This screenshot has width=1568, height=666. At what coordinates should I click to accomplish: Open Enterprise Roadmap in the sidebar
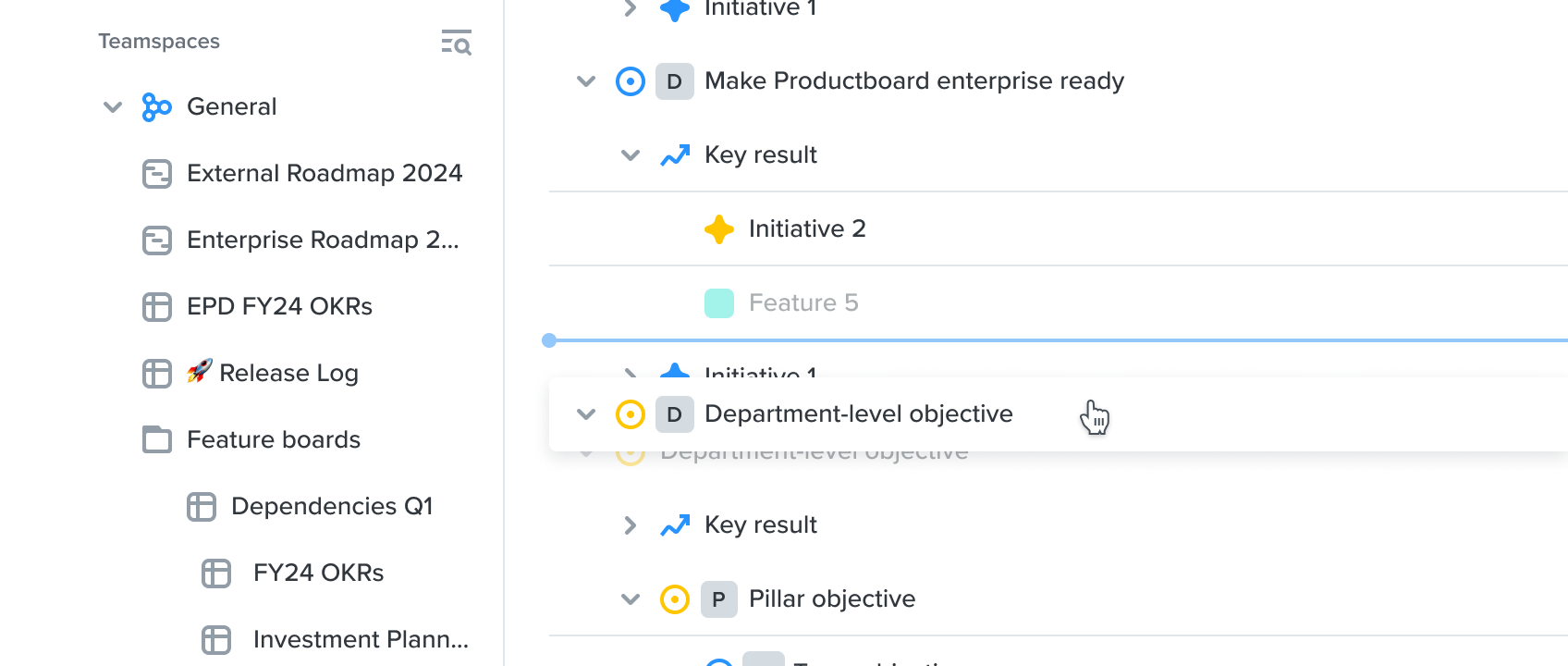click(323, 240)
